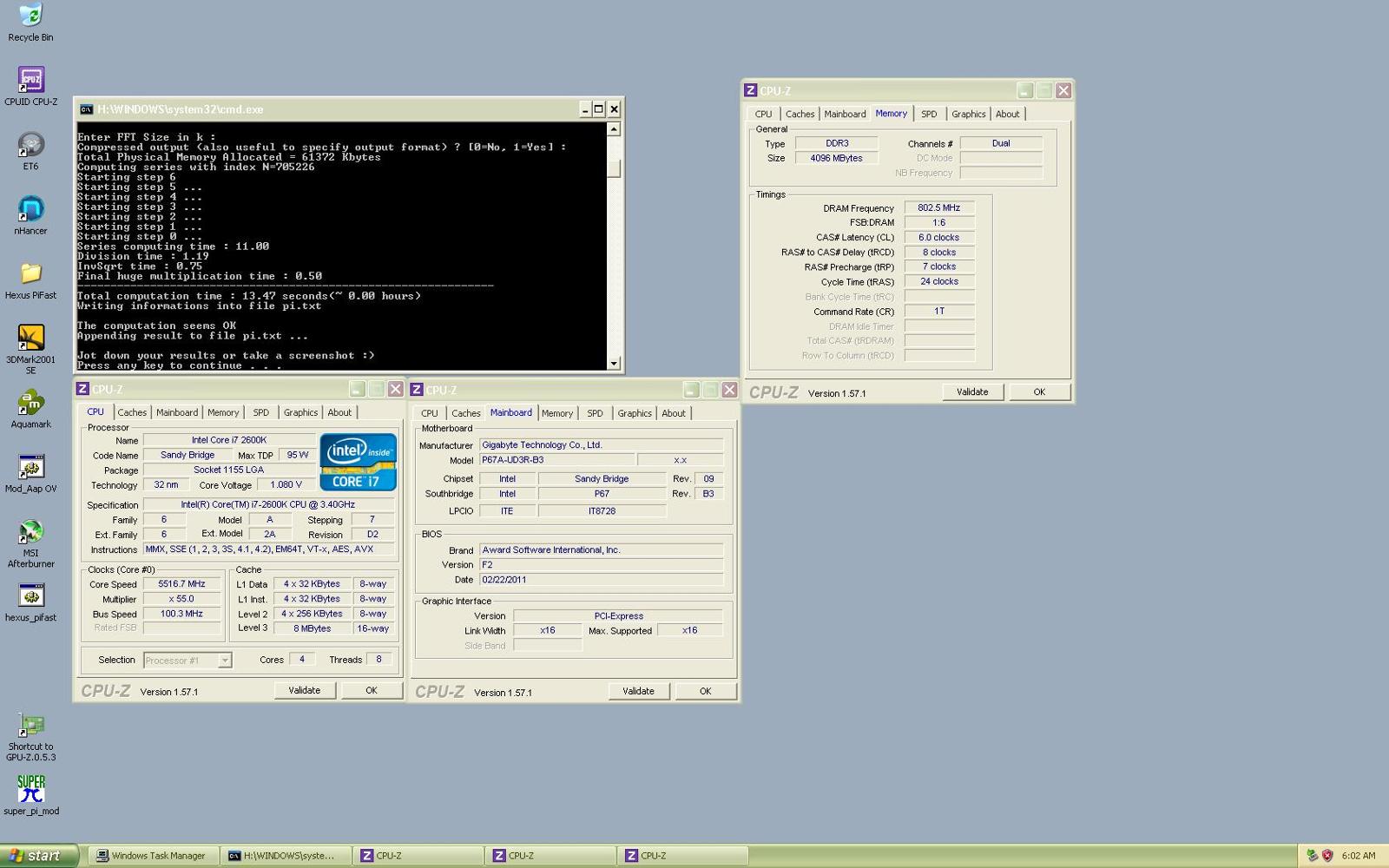Click the last CPU-Z taskbar button
Screen dimensions: 1389x868
click(682, 856)
